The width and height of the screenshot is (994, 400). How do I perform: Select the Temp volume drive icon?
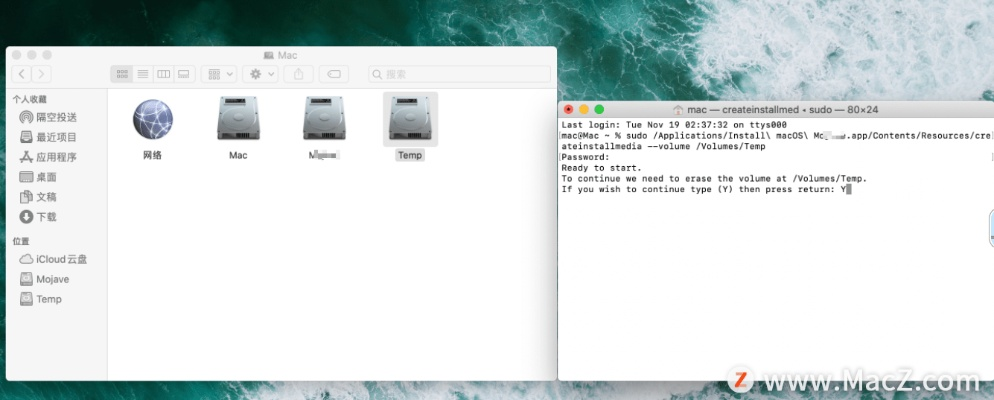click(409, 121)
